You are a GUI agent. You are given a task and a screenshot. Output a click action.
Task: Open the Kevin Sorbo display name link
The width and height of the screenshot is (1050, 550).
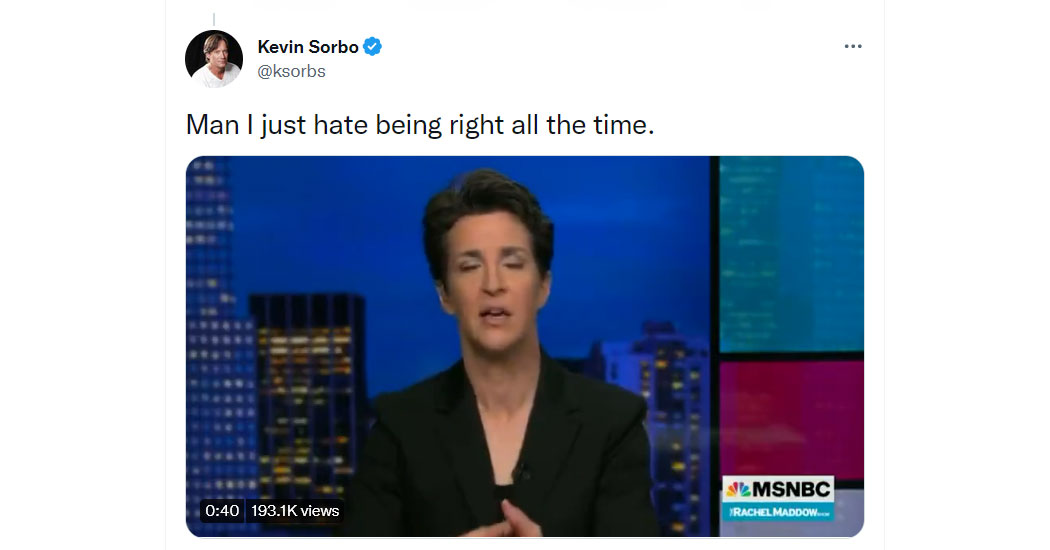308,47
